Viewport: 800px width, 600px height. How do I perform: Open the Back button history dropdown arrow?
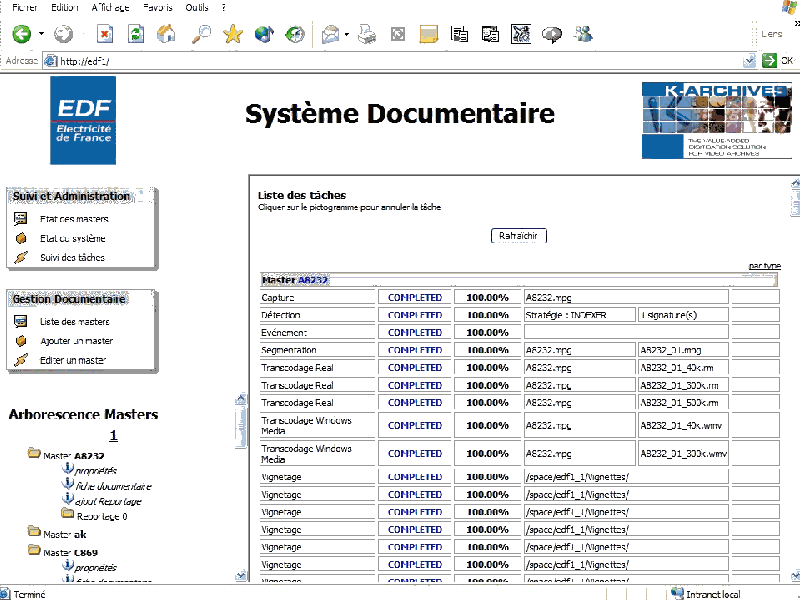(x=41, y=34)
